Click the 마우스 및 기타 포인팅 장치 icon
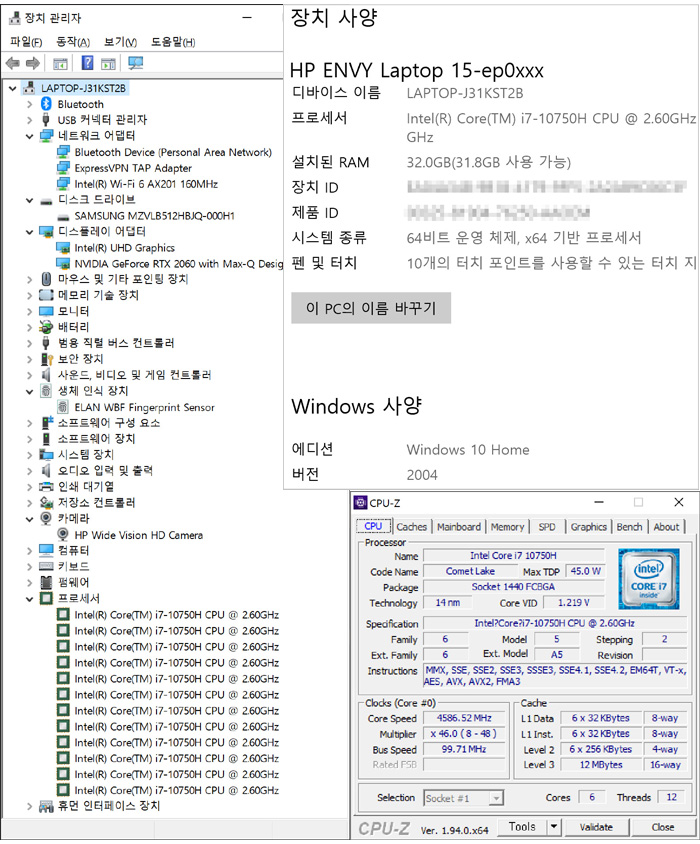Screen dimensions: 700x844 [46, 279]
